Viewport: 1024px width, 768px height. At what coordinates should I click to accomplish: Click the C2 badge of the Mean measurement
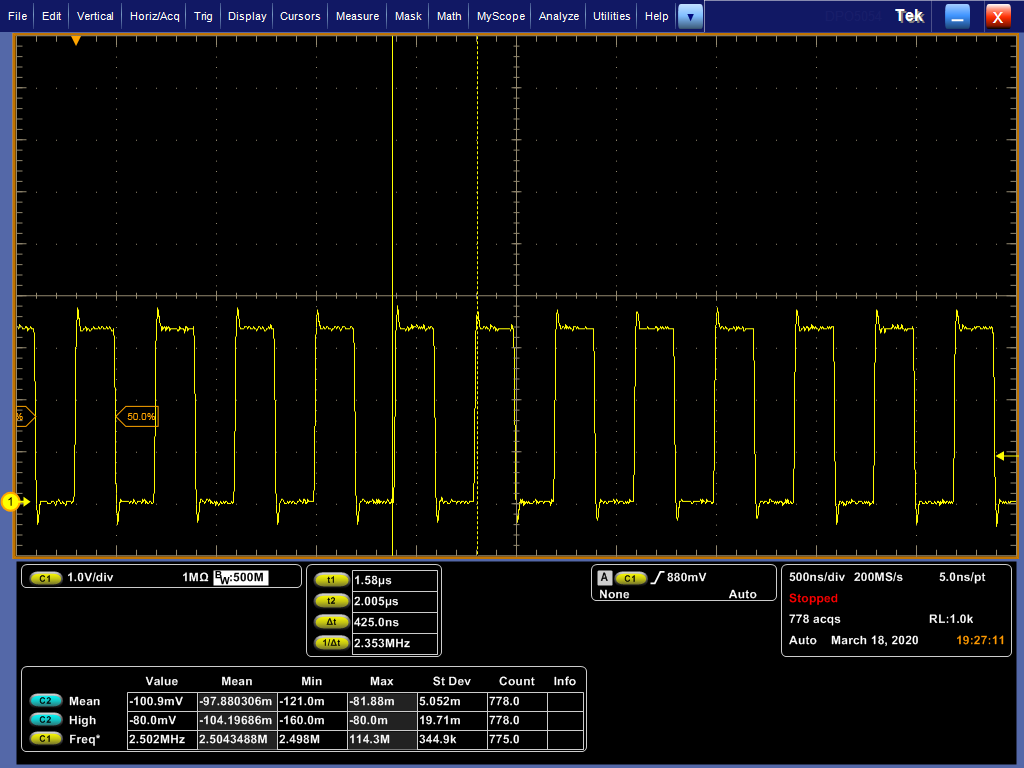(x=45, y=701)
